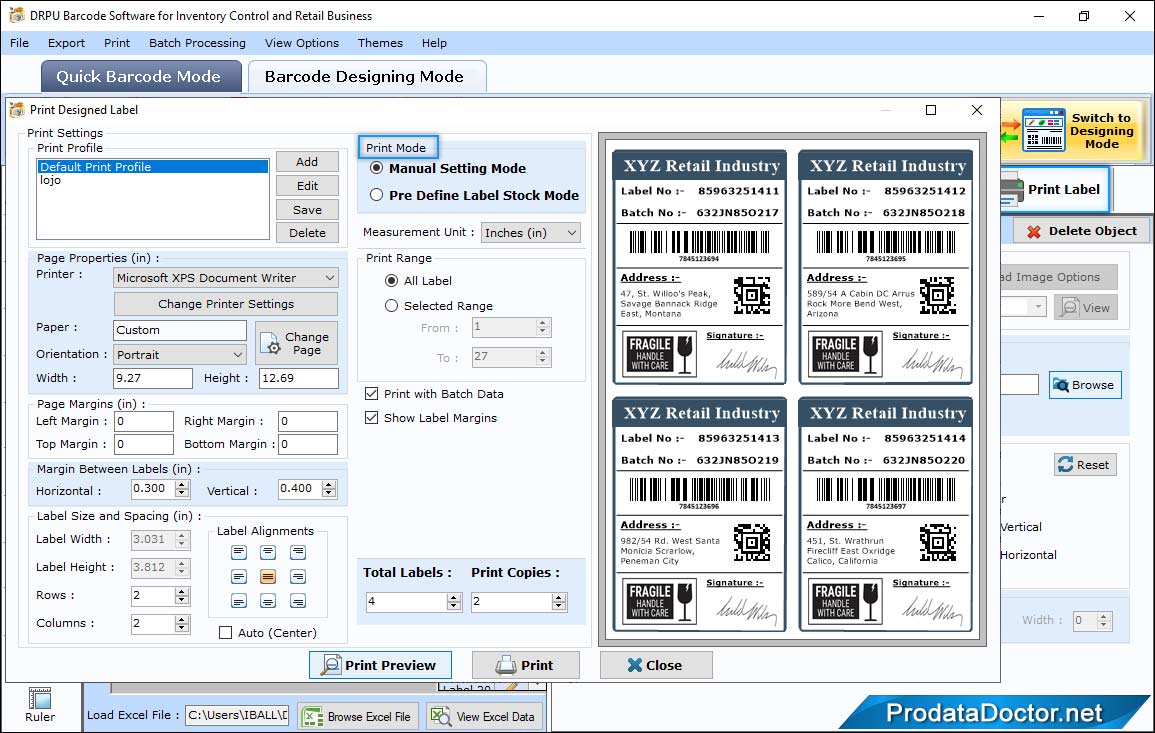Open Print Preview with magnifier icon
The width and height of the screenshot is (1155, 733).
click(380, 665)
